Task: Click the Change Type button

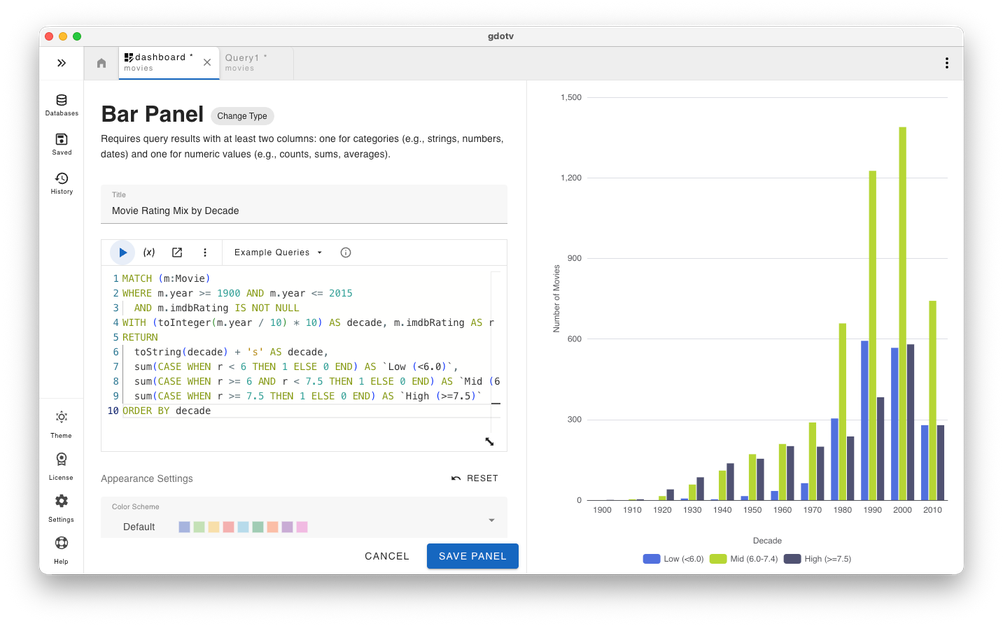Action: (x=242, y=116)
